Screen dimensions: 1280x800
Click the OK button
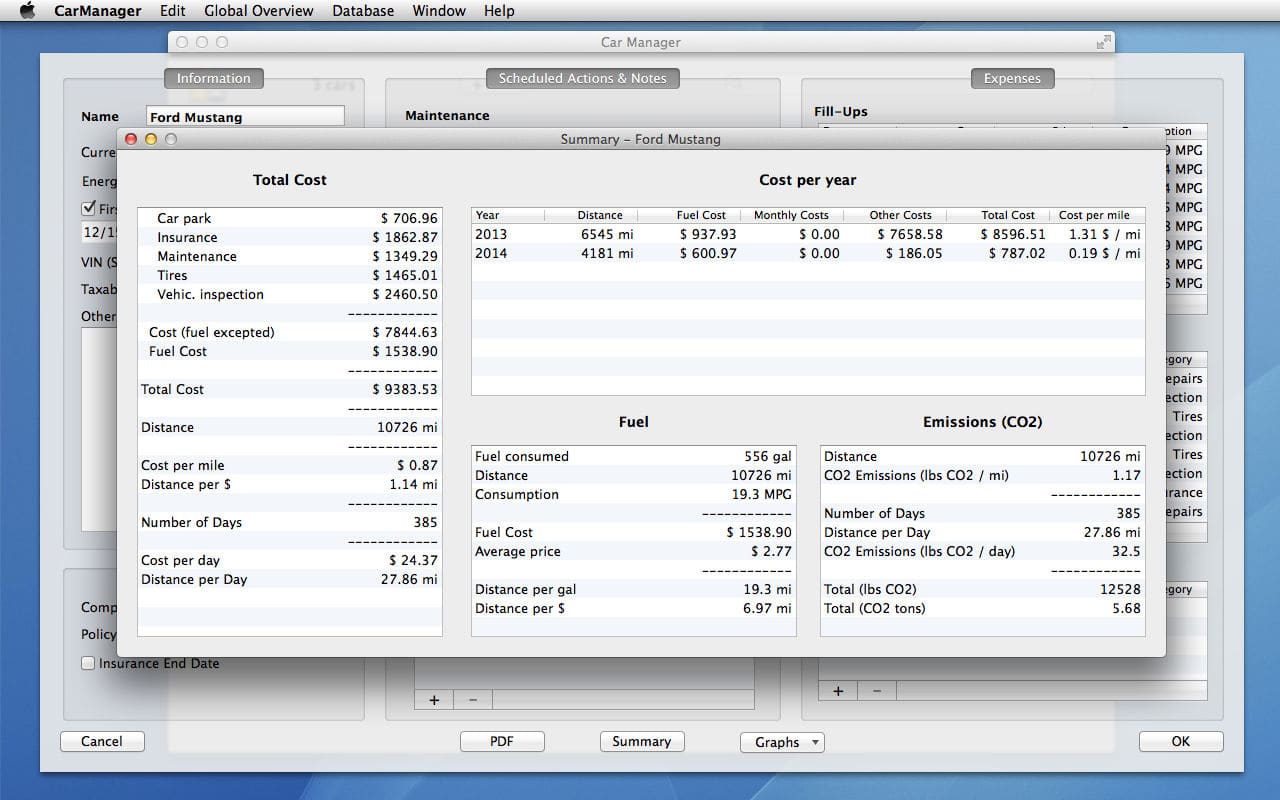(x=1181, y=741)
